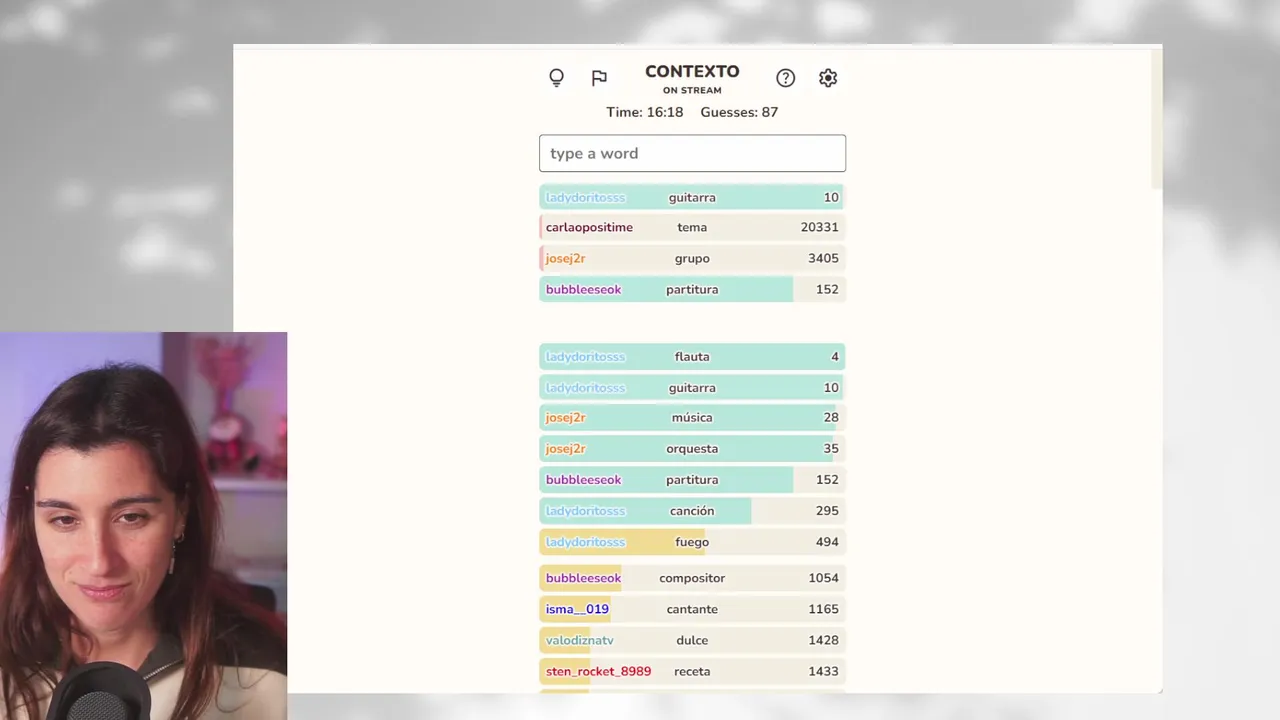Image resolution: width=1280 pixels, height=720 pixels.
Task: Click the lightbulb hint icon
Action: click(x=557, y=78)
